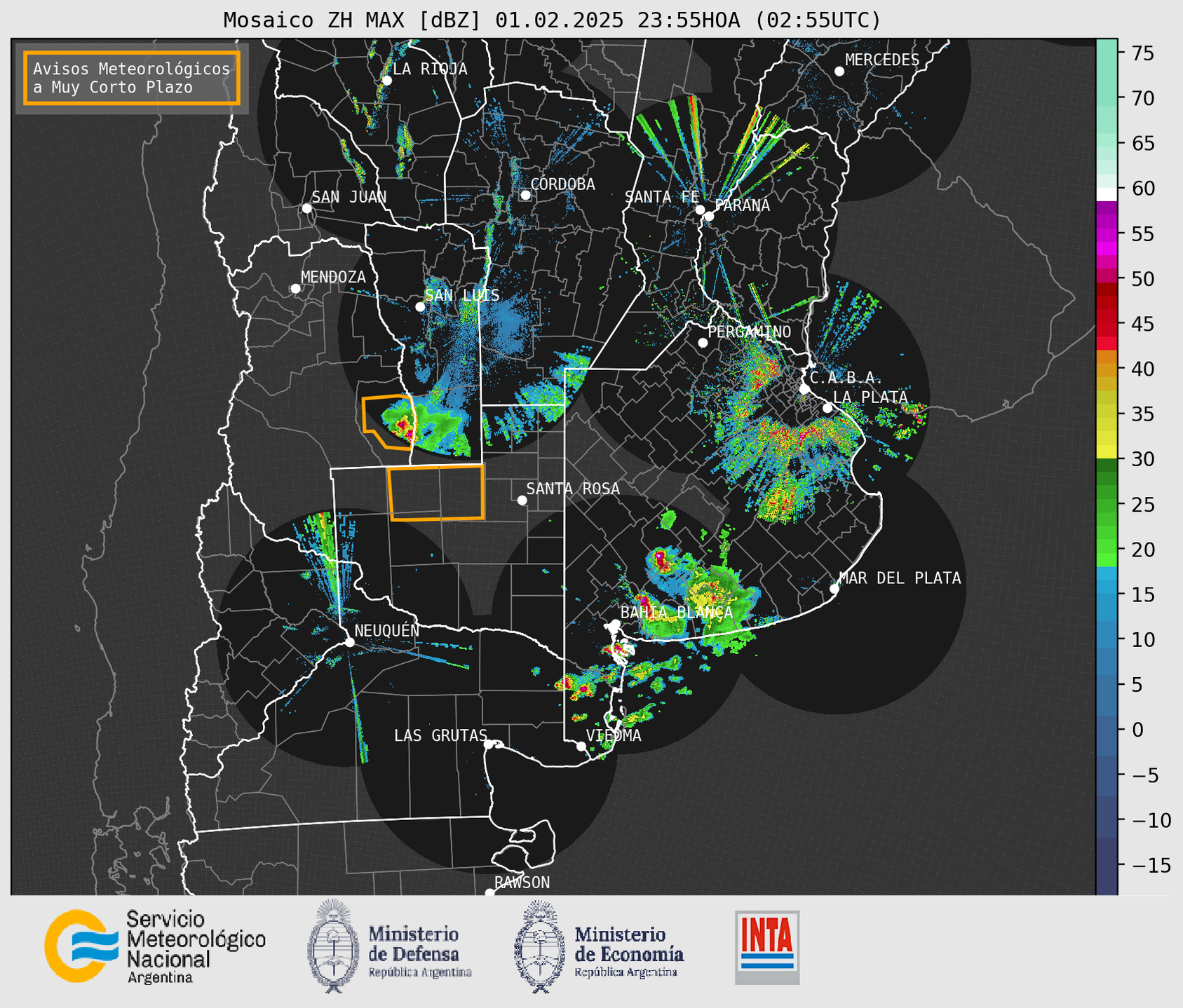
Task: Click the Avisos Meteorológicos a Muy Corto Plazo legend box
Action: click(132, 78)
